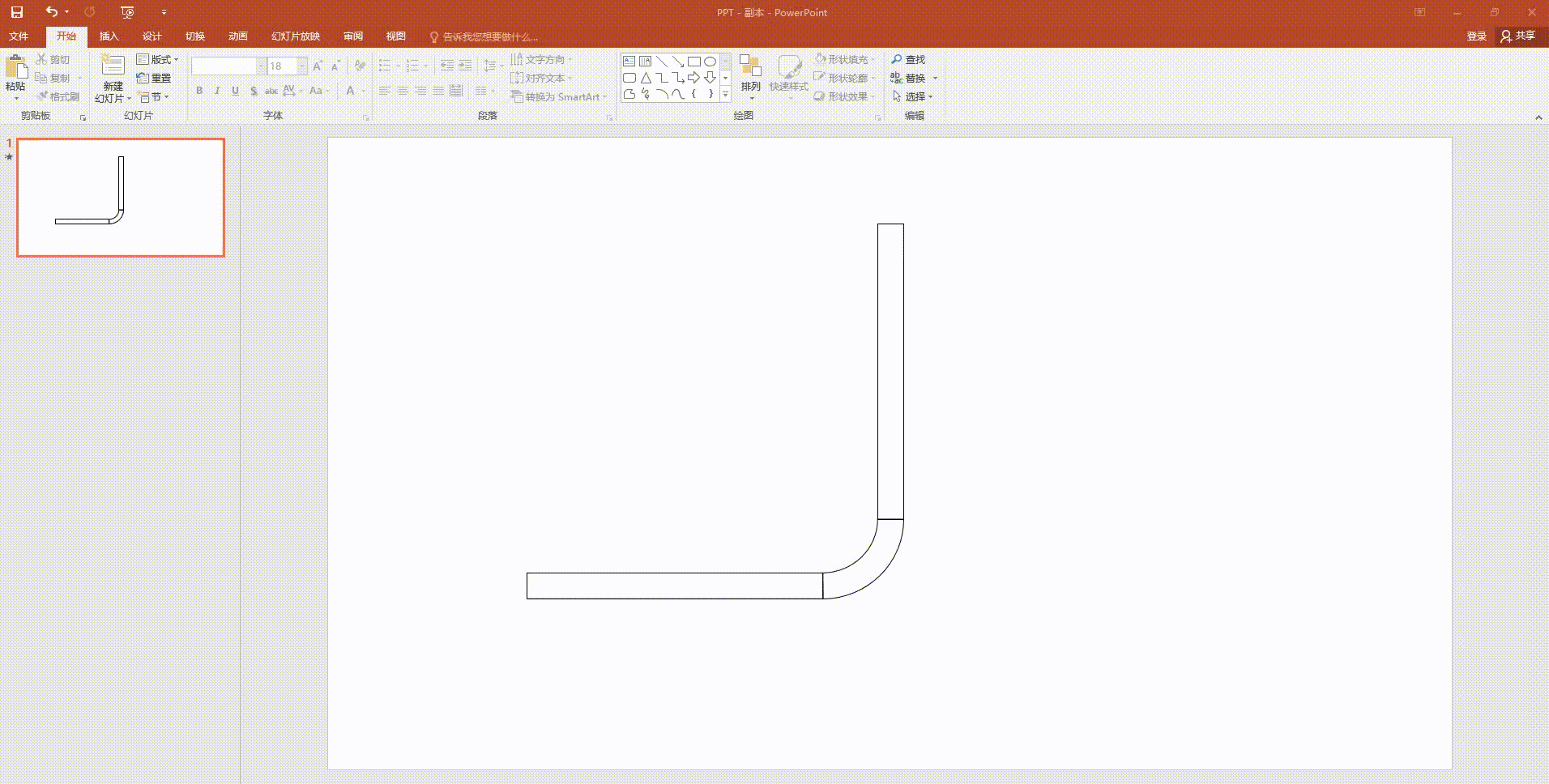Pick the straight line shape

tap(661, 62)
